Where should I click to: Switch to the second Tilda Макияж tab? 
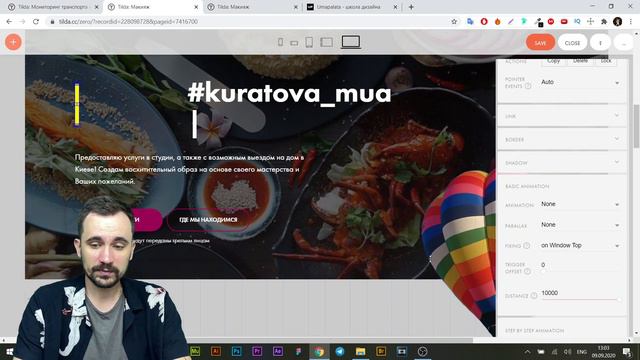pos(153,7)
